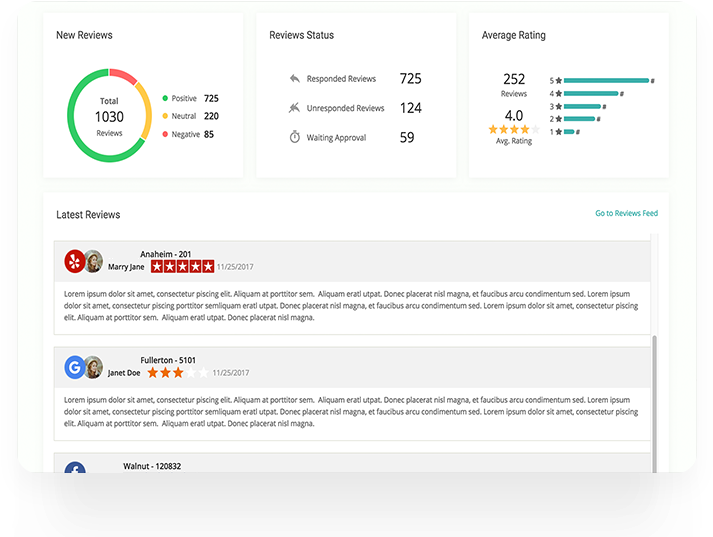Click the red Negative legend dot

165,134
